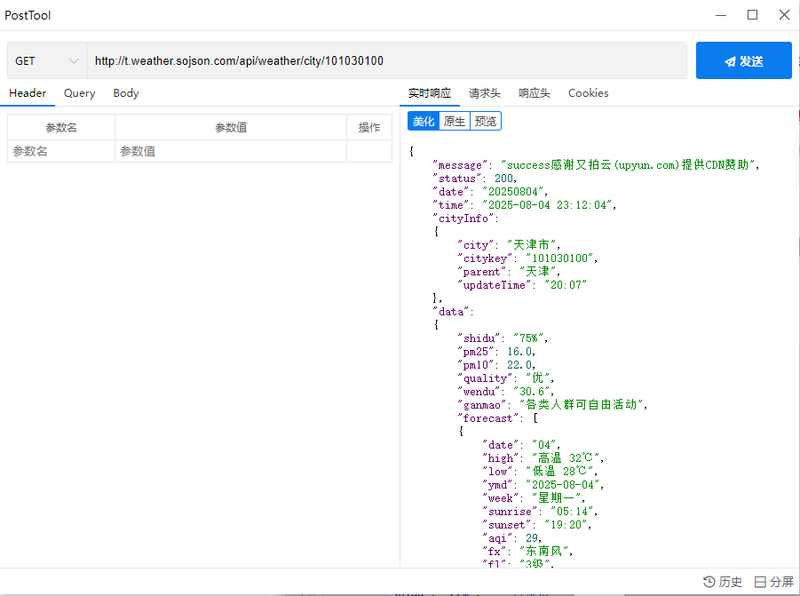Click the "pm10": 22.0 line

pyautogui.click(x=496, y=365)
